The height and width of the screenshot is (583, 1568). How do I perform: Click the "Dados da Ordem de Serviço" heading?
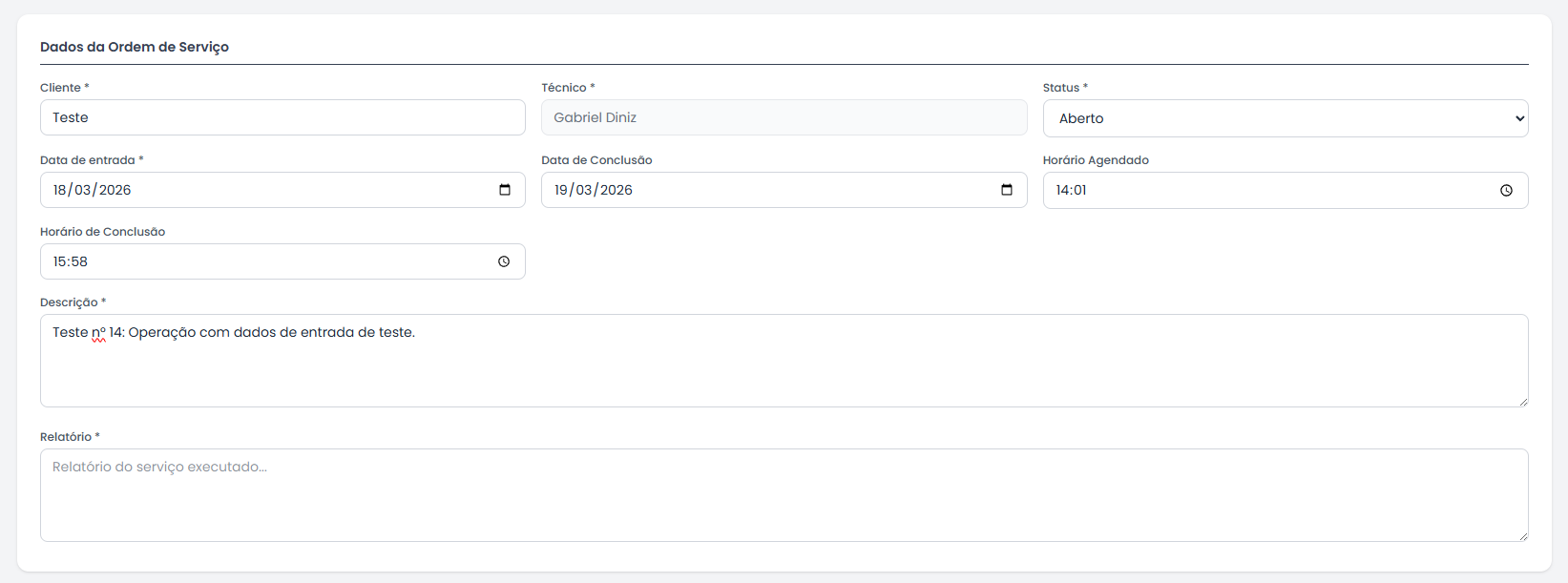135,47
